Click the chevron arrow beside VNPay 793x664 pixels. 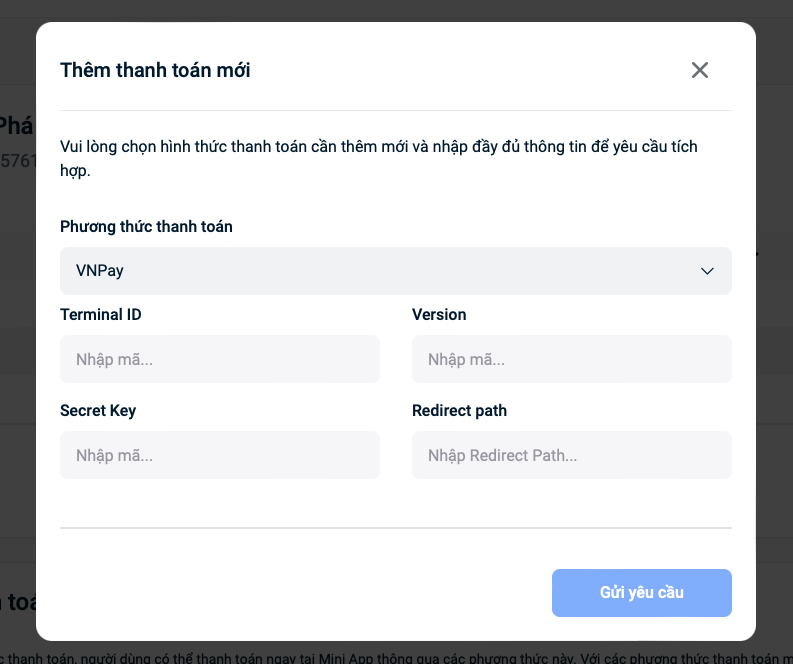pos(707,271)
